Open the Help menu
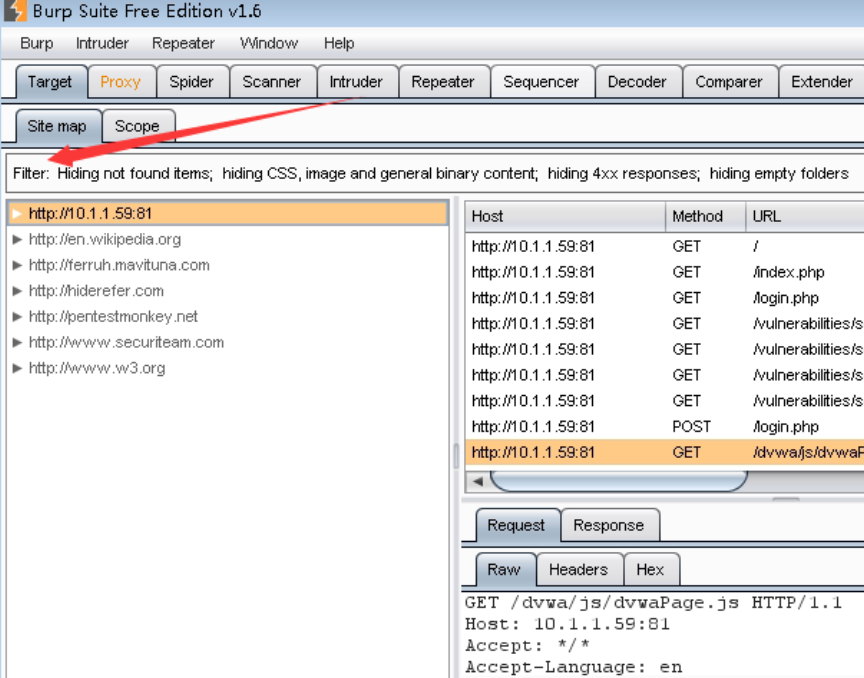 339,43
